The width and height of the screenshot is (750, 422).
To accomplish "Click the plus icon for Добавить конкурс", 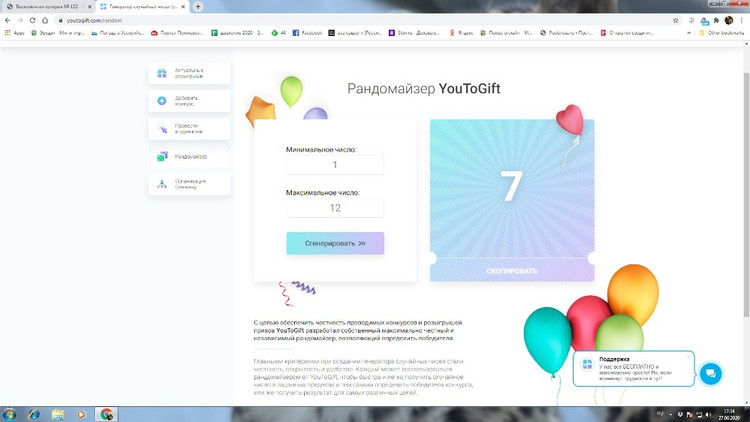I will pyautogui.click(x=162, y=101).
